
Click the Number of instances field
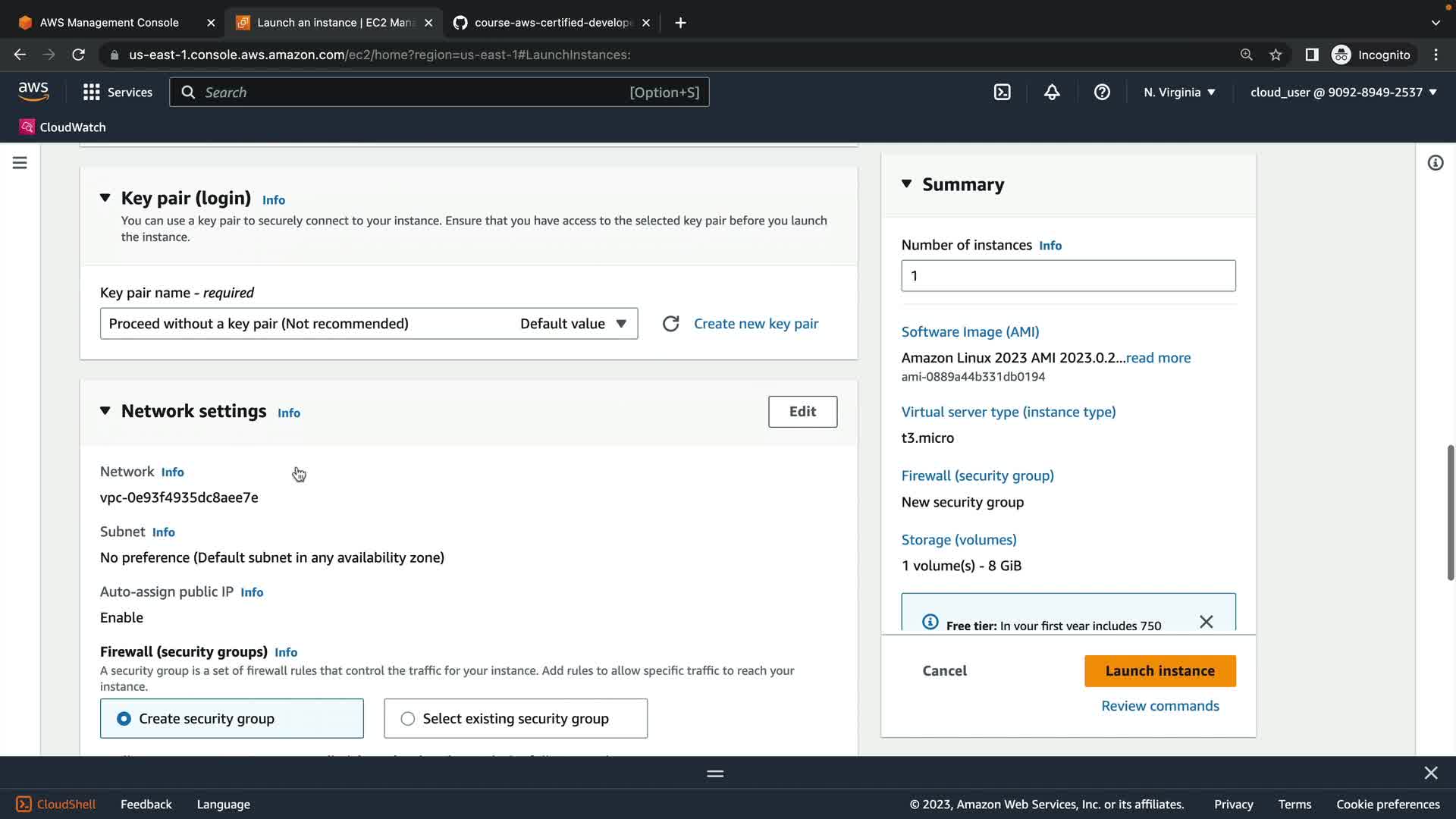click(x=1068, y=276)
